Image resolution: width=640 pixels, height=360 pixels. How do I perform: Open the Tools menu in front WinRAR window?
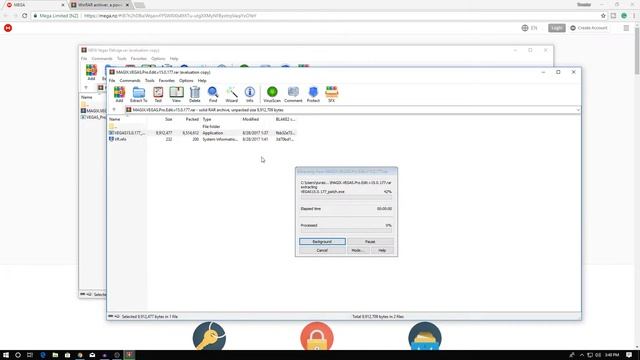point(150,81)
